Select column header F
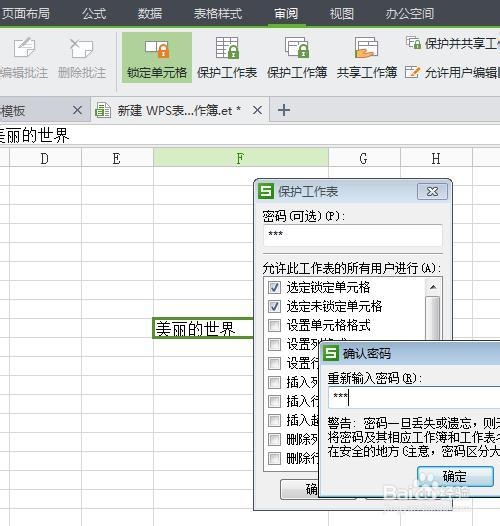Viewport: 500px width, 526px height. pyautogui.click(x=241, y=158)
